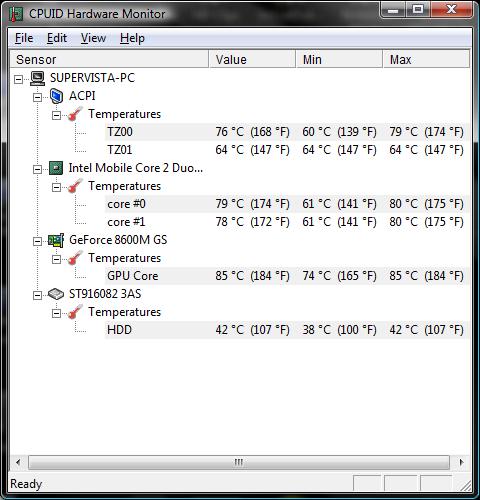Screen dimensions: 480x500
Task: Collapse the Intel Mobile Core 2 Duo node
Action: 37,169
